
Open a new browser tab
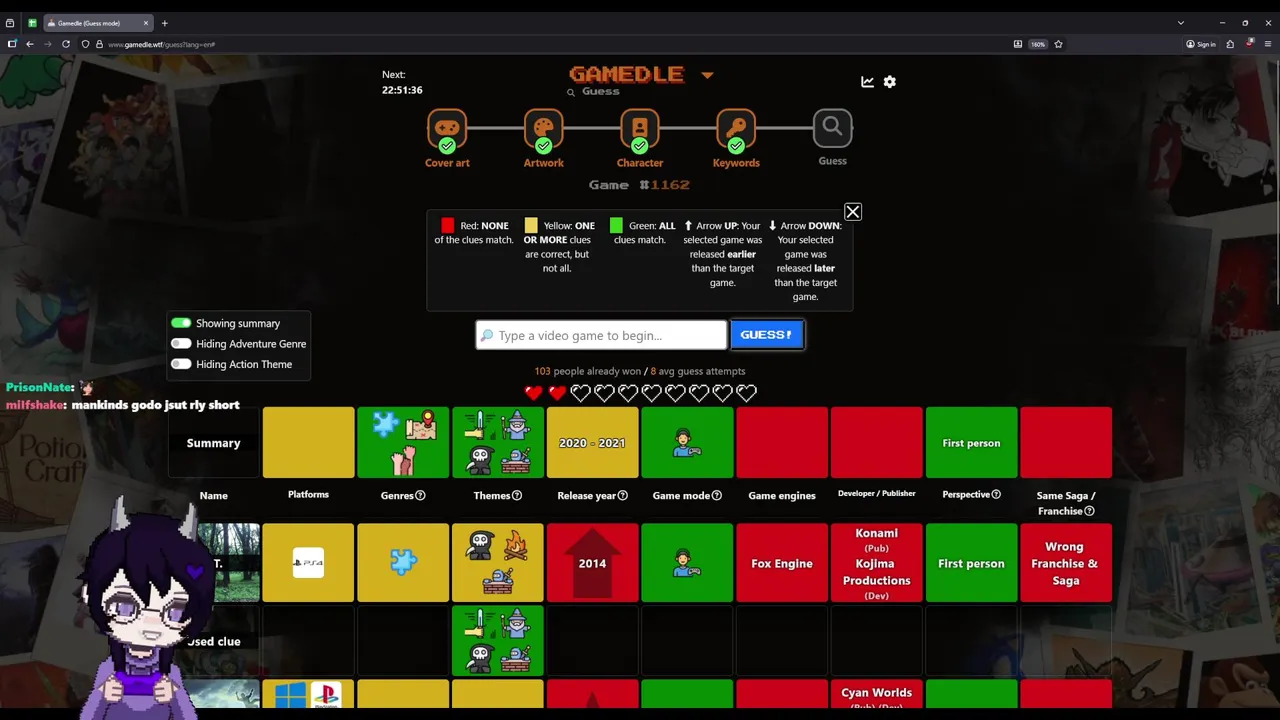(x=164, y=23)
